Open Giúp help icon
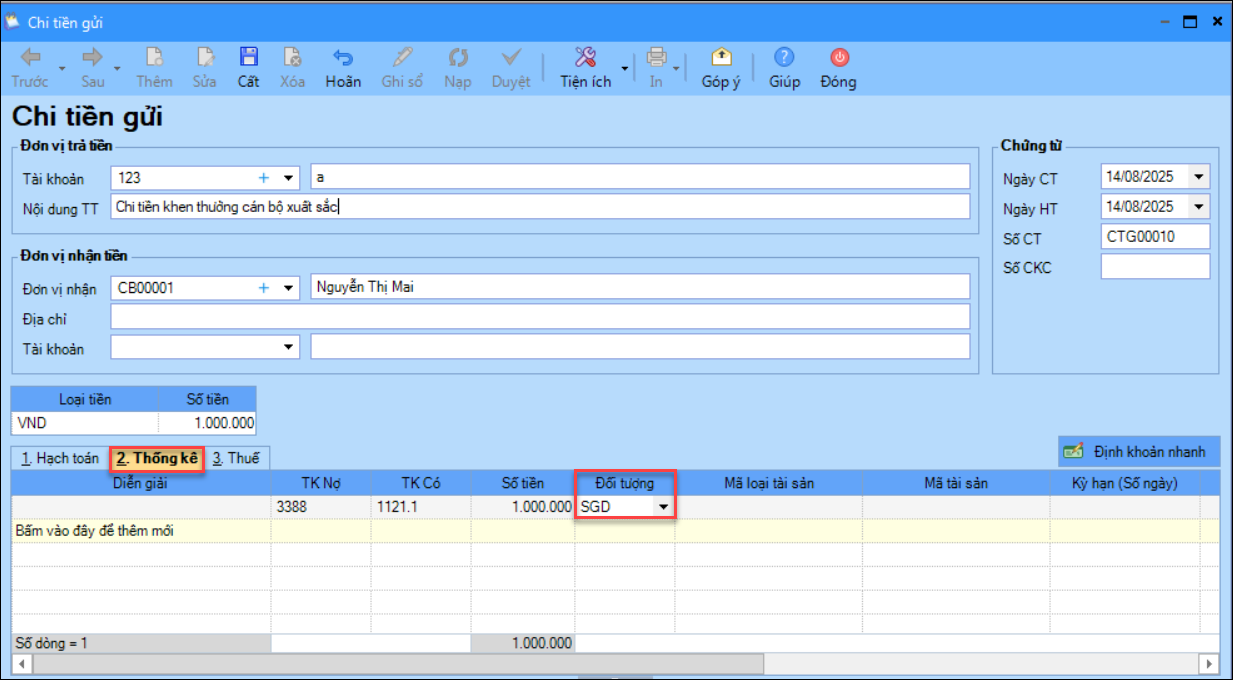This screenshot has width=1233, height=680. click(784, 58)
